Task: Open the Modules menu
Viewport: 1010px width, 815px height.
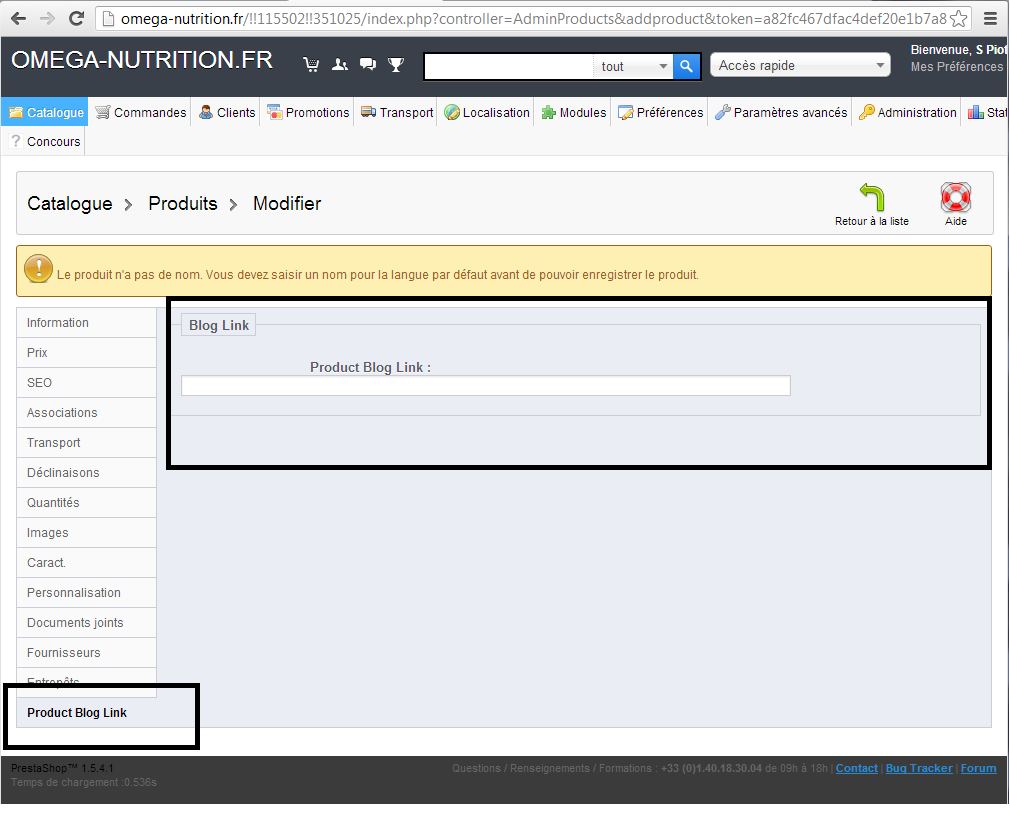Action: (573, 112)
